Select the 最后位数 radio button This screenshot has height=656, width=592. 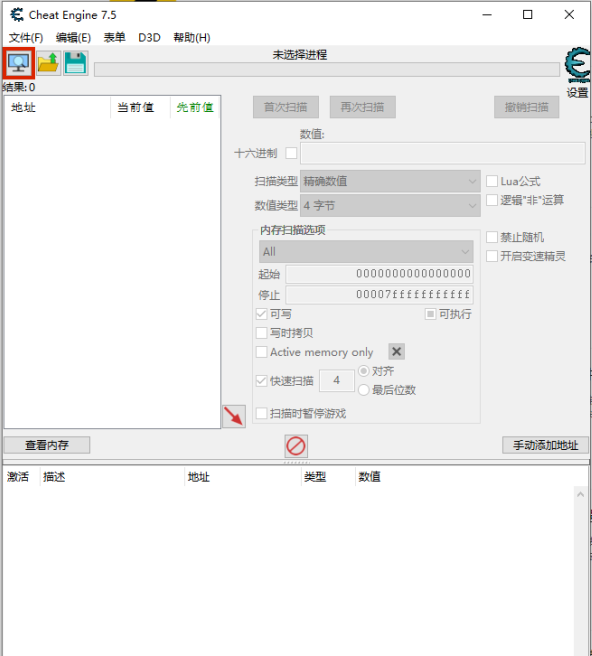coord(364,390)
